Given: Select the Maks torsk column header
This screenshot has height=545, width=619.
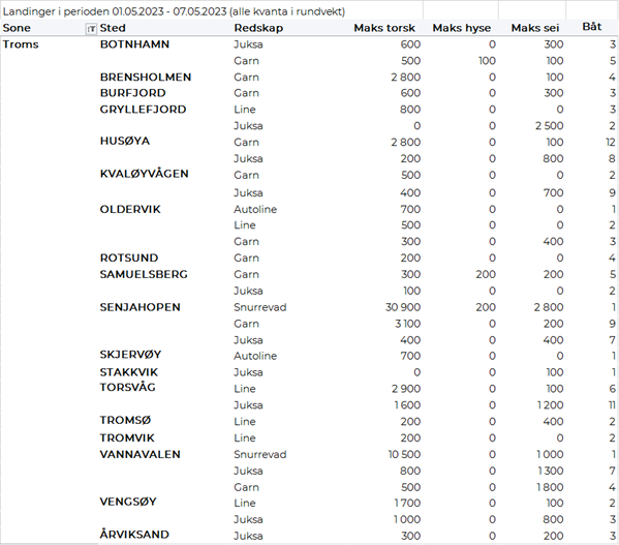Looking at the screenshot, I should (384, 28).
